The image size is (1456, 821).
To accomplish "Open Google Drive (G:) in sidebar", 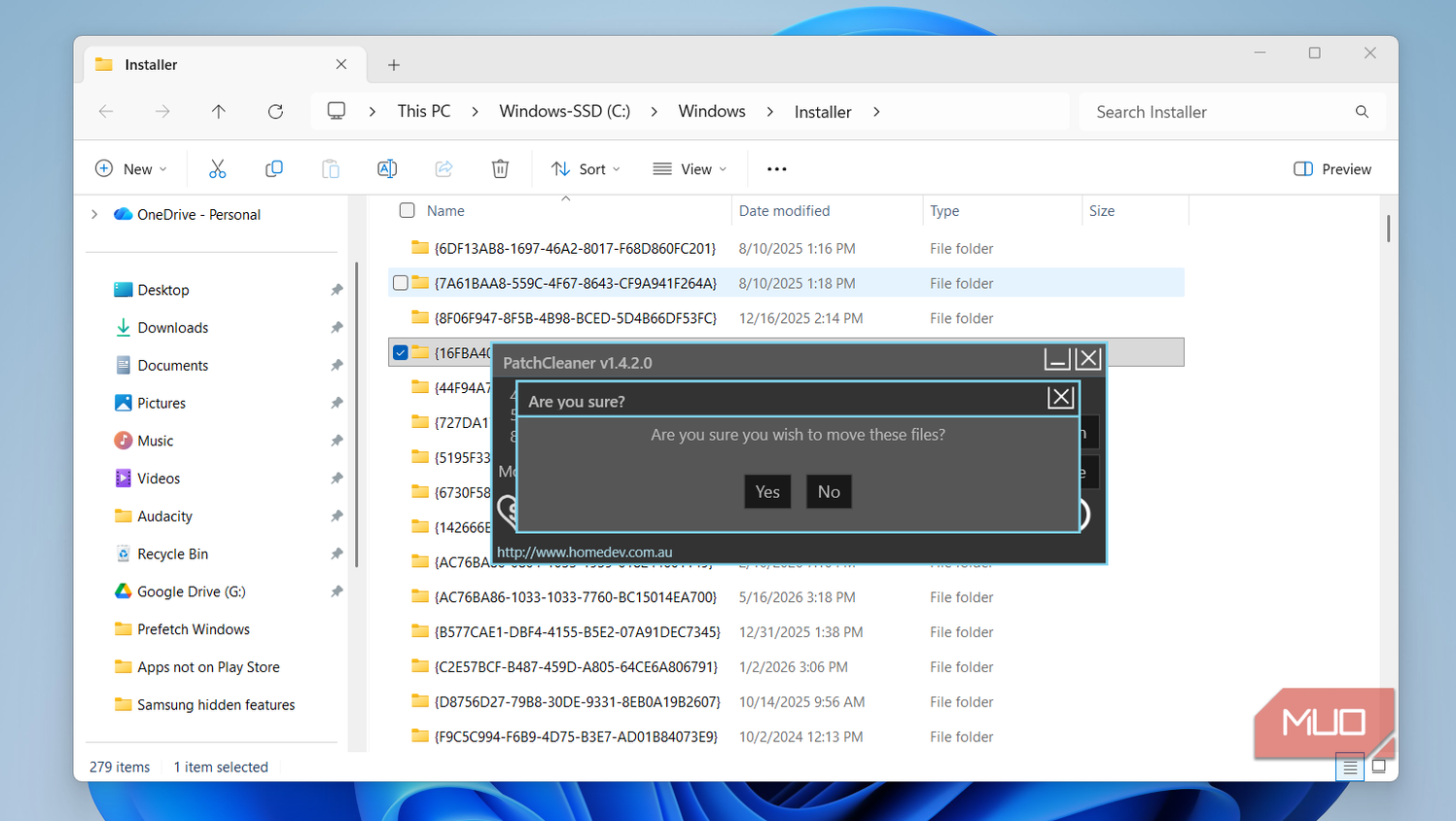I will (x=191, y=591).
